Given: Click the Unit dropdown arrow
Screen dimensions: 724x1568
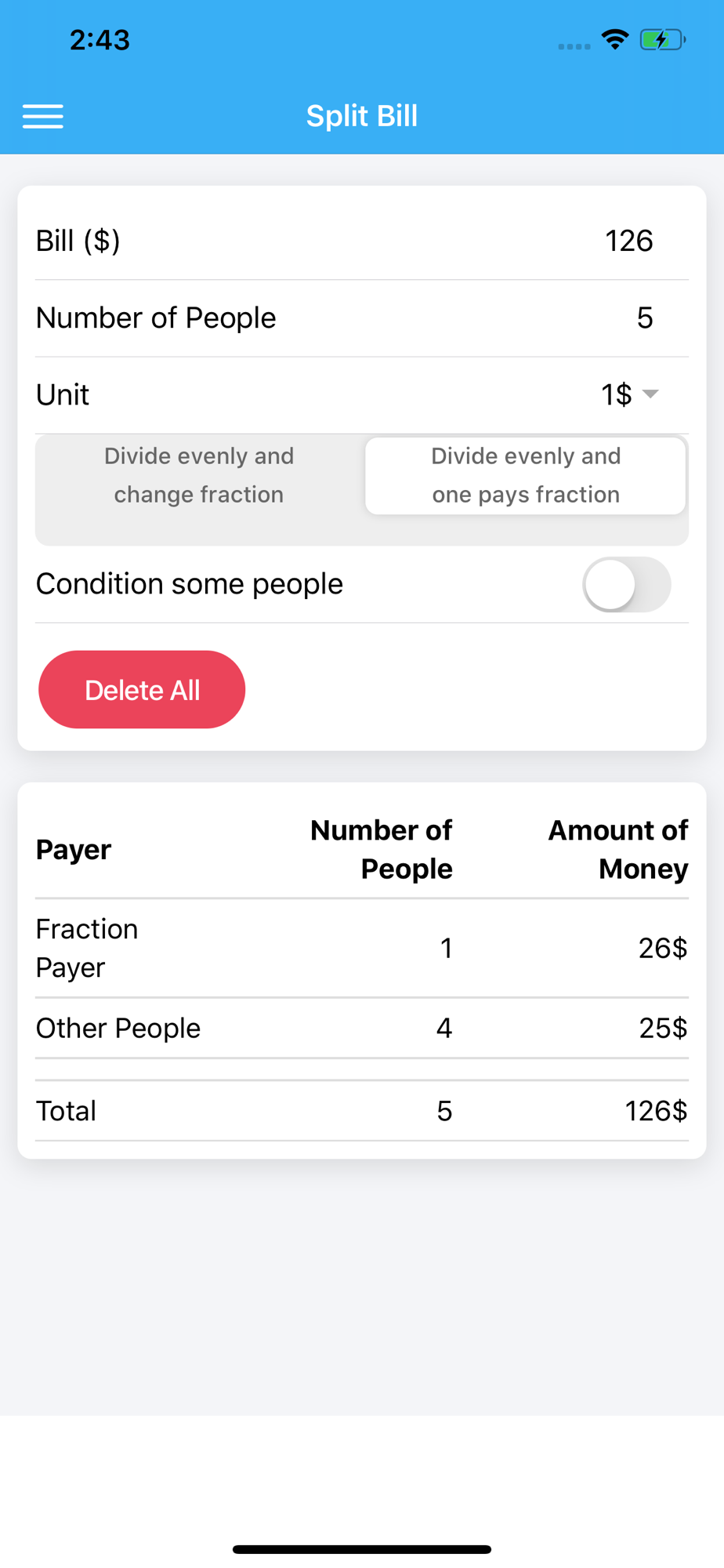Looking at the screenshot, I should tap(650, 394).
